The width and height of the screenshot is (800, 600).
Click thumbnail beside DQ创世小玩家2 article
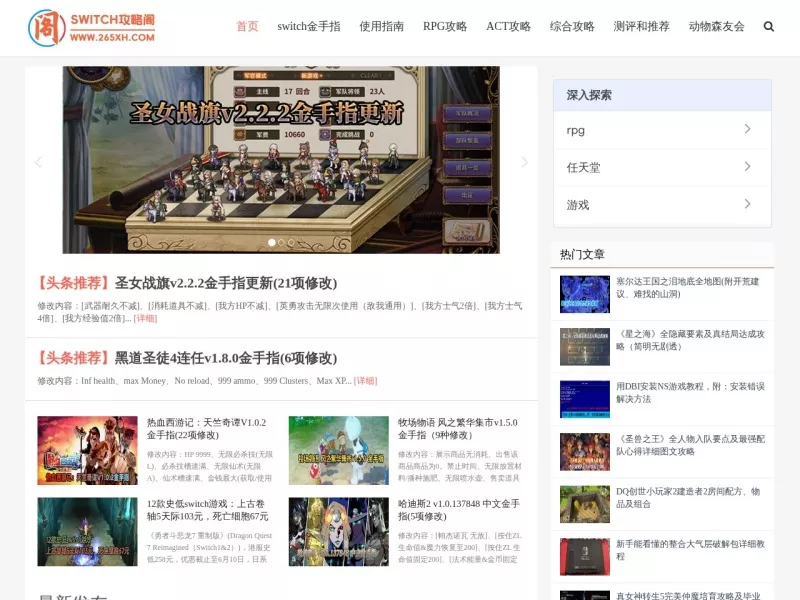click(x=585, y=505)
